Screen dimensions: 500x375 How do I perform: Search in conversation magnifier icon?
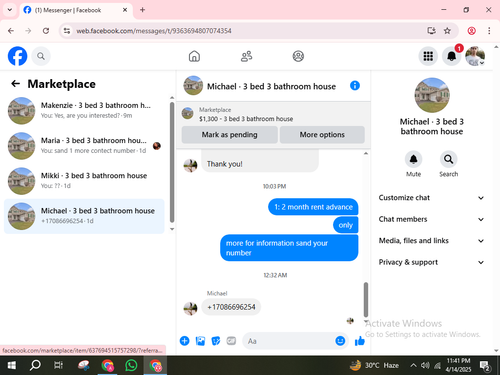pyautogui.click(x=448, y=159)
